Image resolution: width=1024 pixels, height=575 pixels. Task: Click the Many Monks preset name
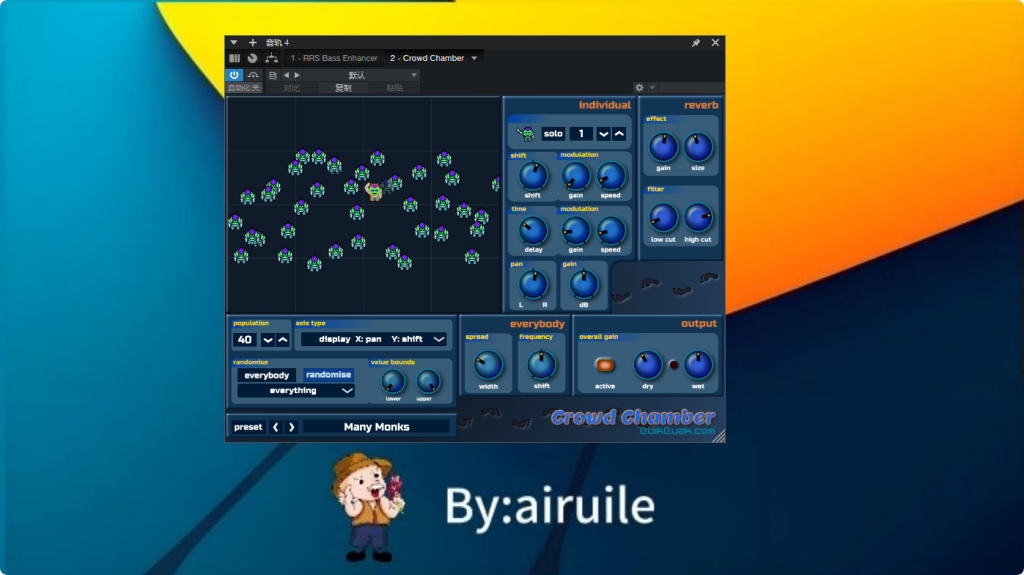[x=377, y=427]
